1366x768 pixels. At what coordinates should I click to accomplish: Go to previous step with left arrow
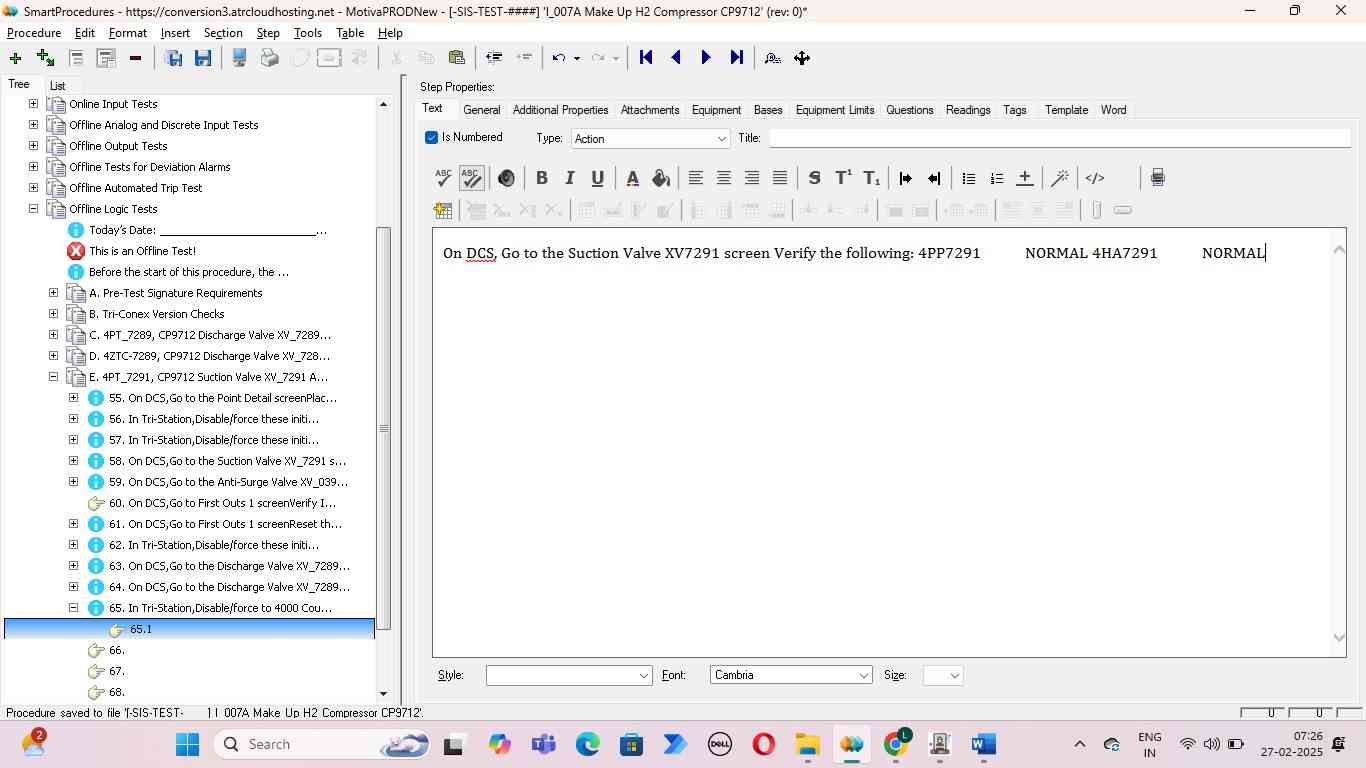coord(676,58)
